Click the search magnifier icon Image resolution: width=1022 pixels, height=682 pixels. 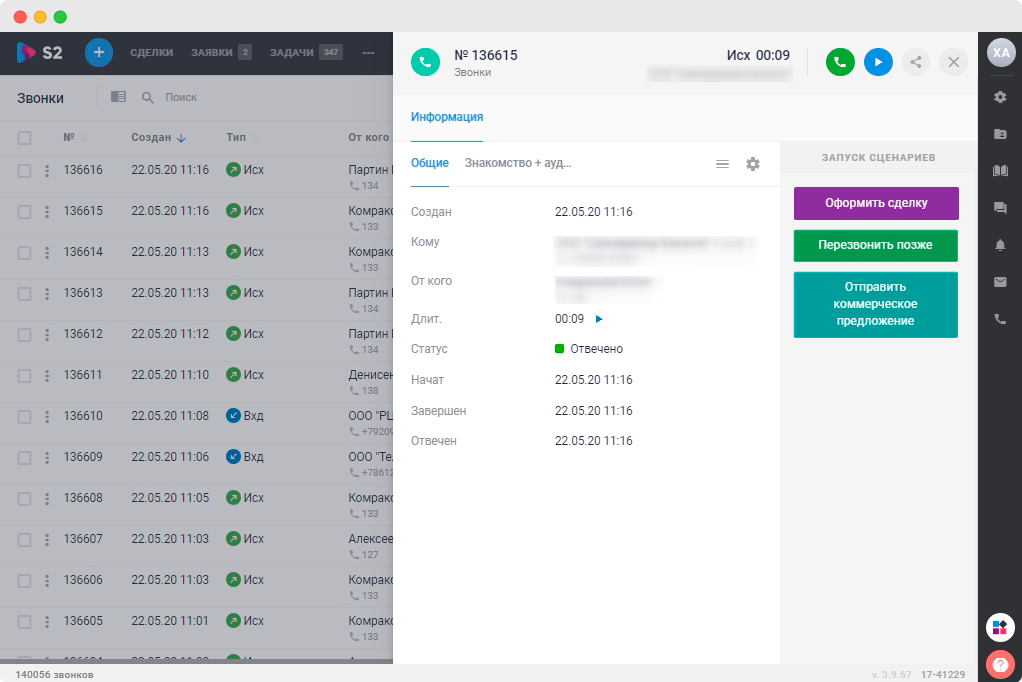click(x=148, y=98)
